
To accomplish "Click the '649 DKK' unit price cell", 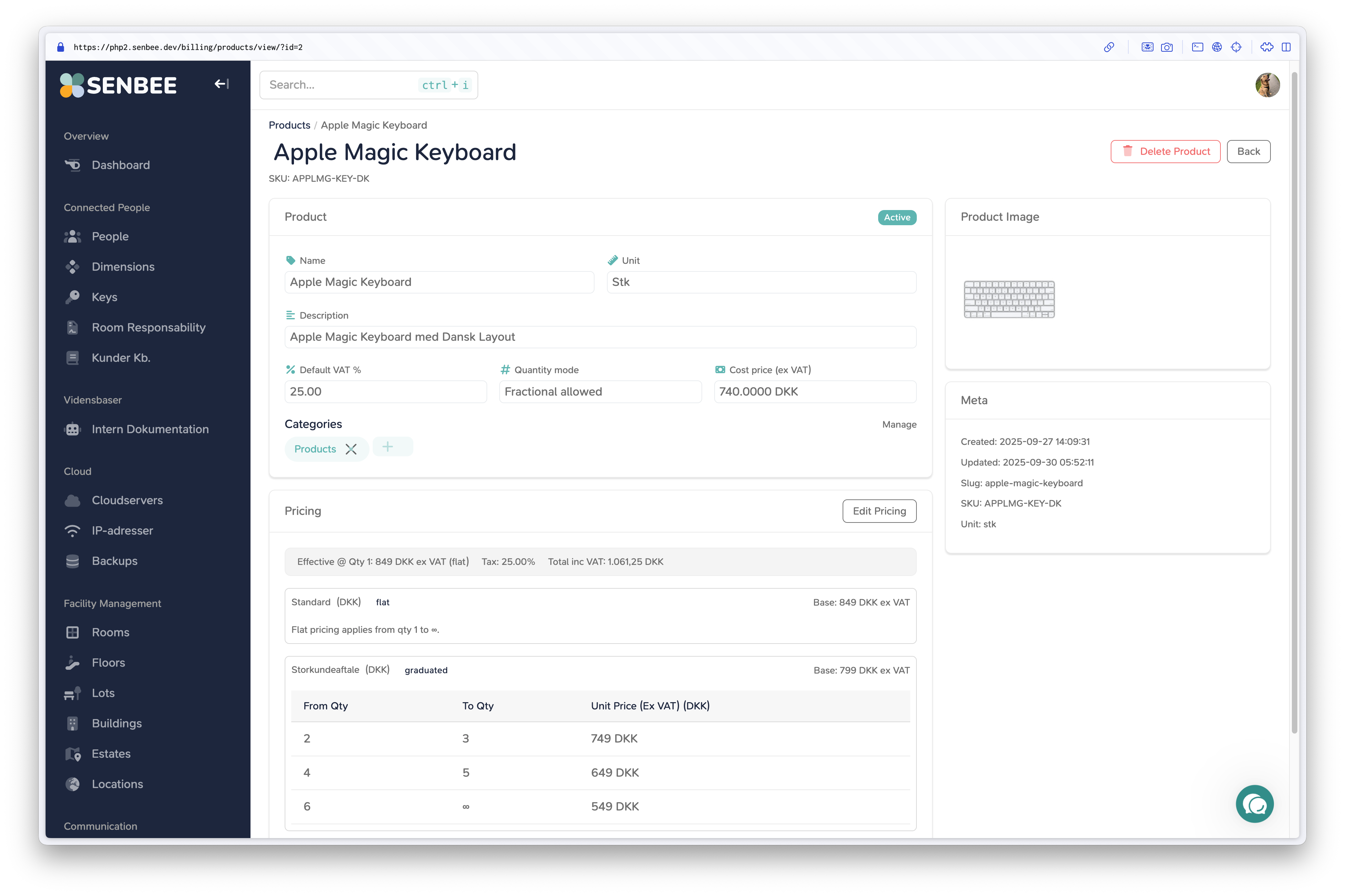I will pos(615,773).
